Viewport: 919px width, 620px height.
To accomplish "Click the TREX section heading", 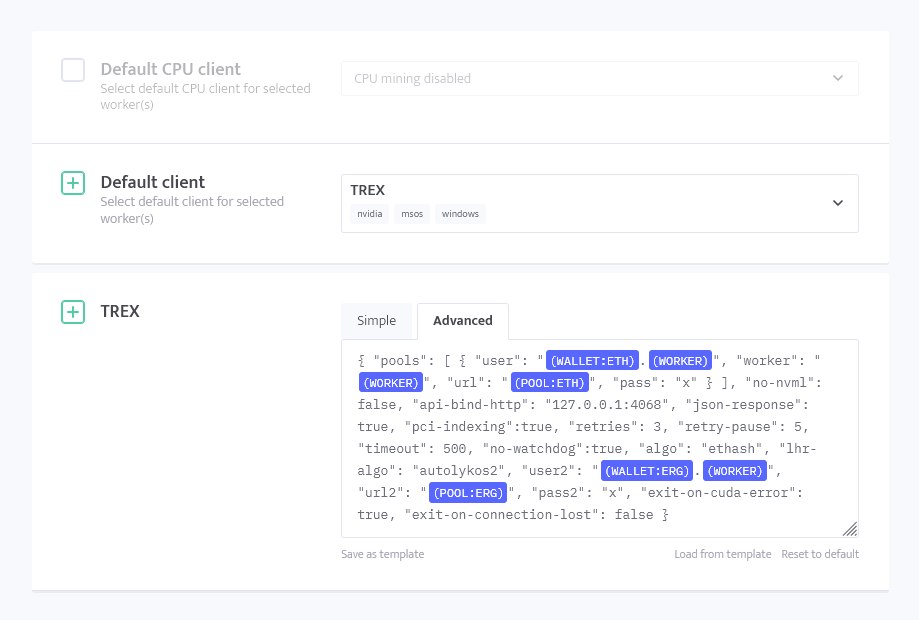I will tap(120, 311).
